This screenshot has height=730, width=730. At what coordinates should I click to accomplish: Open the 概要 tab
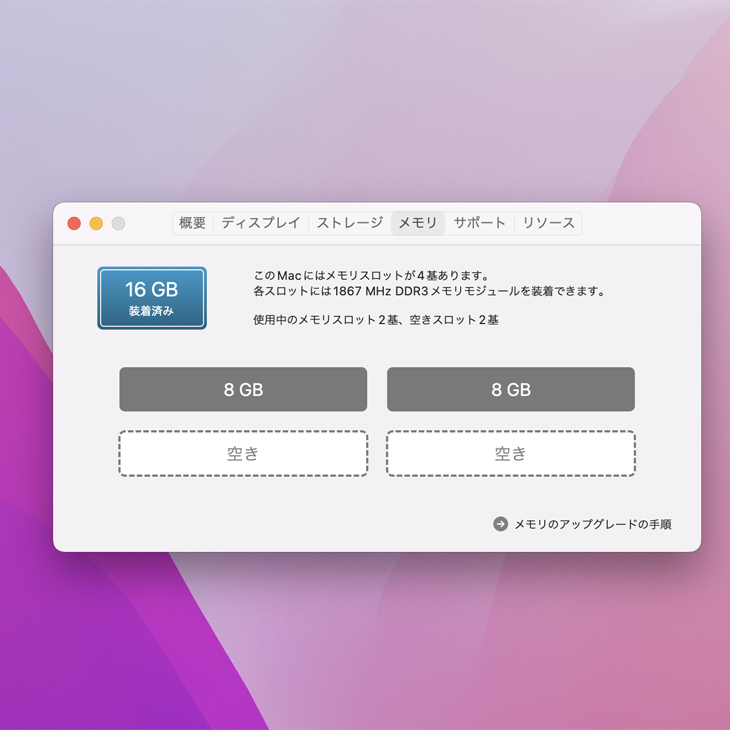(192, 223)
